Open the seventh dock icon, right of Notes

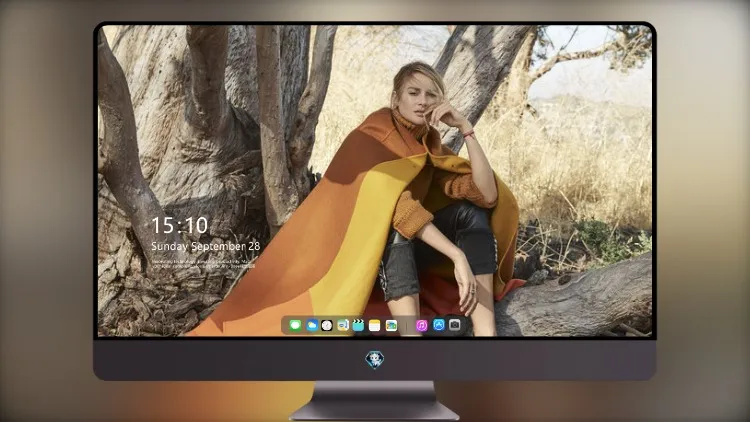tap(391, 325)
